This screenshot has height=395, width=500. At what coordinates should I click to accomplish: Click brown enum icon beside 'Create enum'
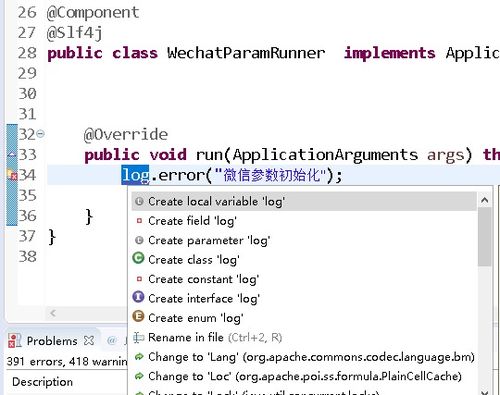[x=138, y=316]
